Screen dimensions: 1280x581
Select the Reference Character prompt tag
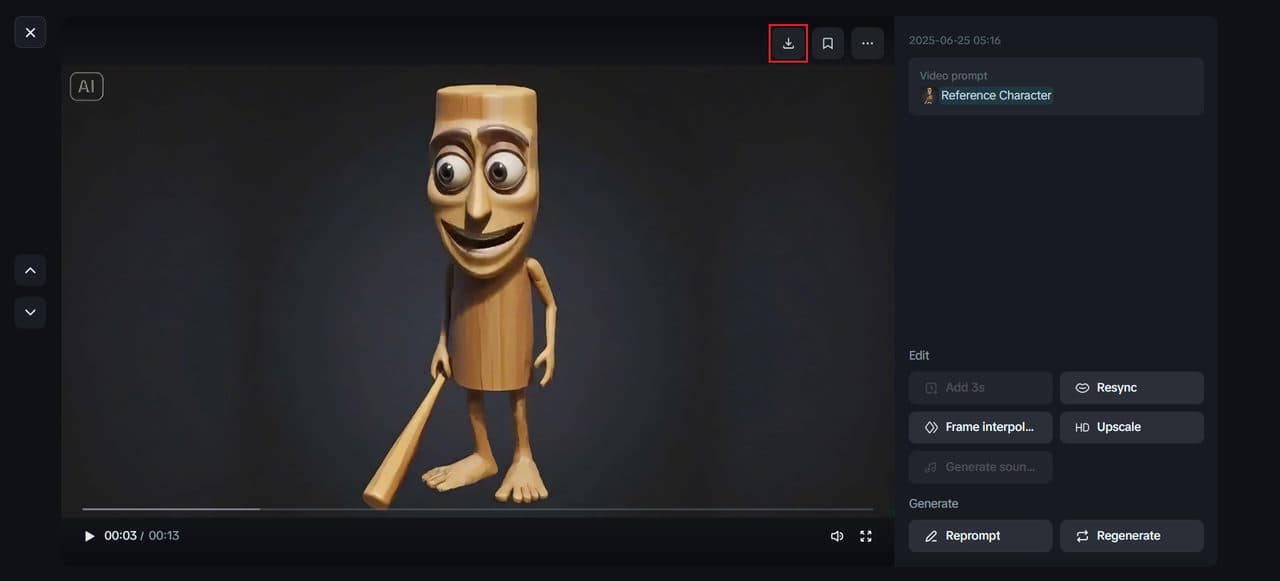996,95
